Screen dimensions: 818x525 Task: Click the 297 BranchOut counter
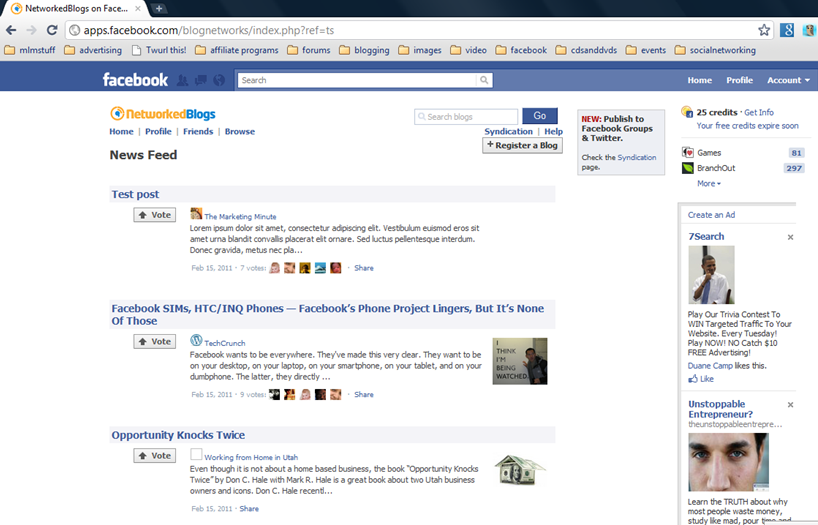794,168
